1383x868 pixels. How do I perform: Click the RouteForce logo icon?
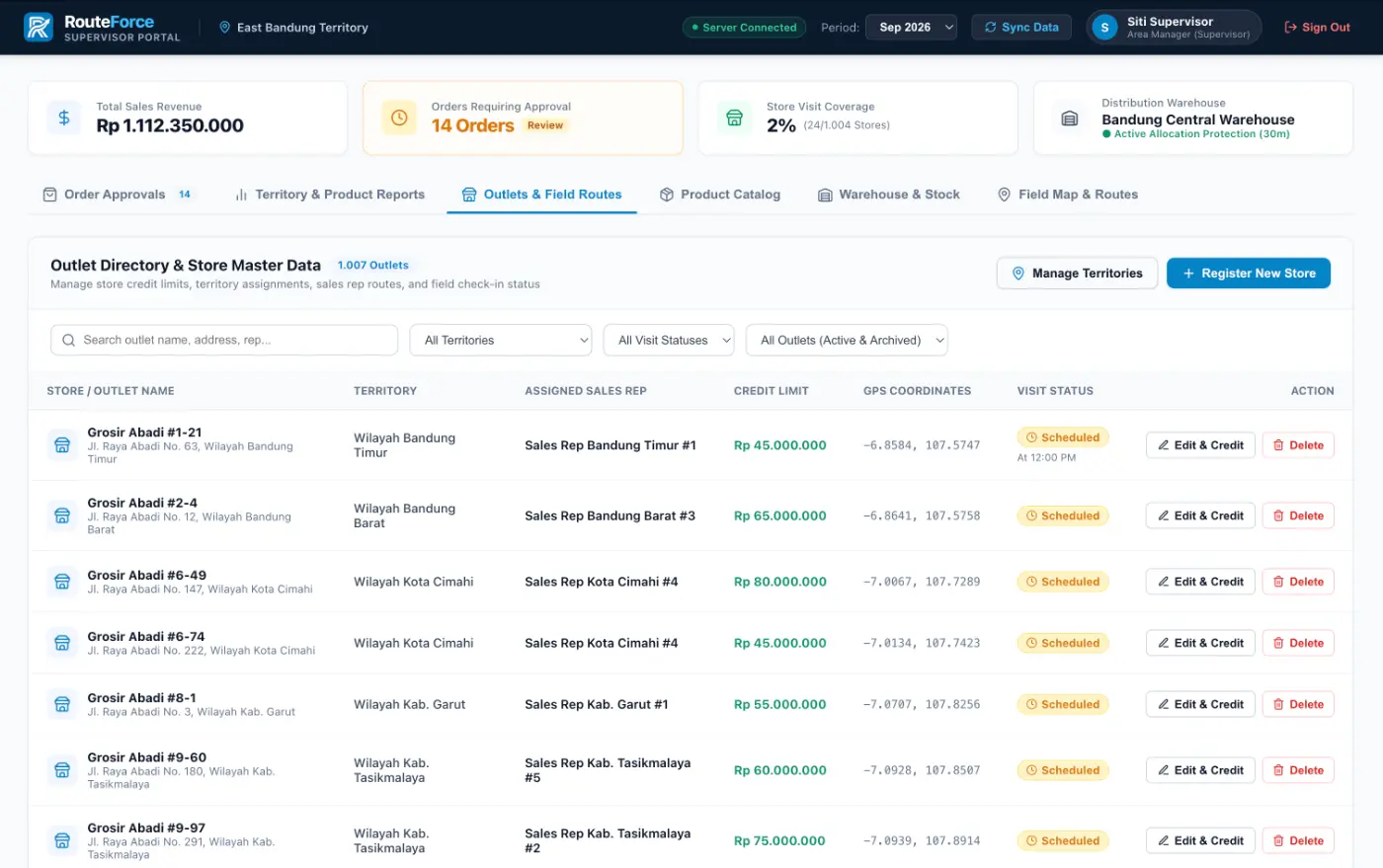click(x=39, y=27)
